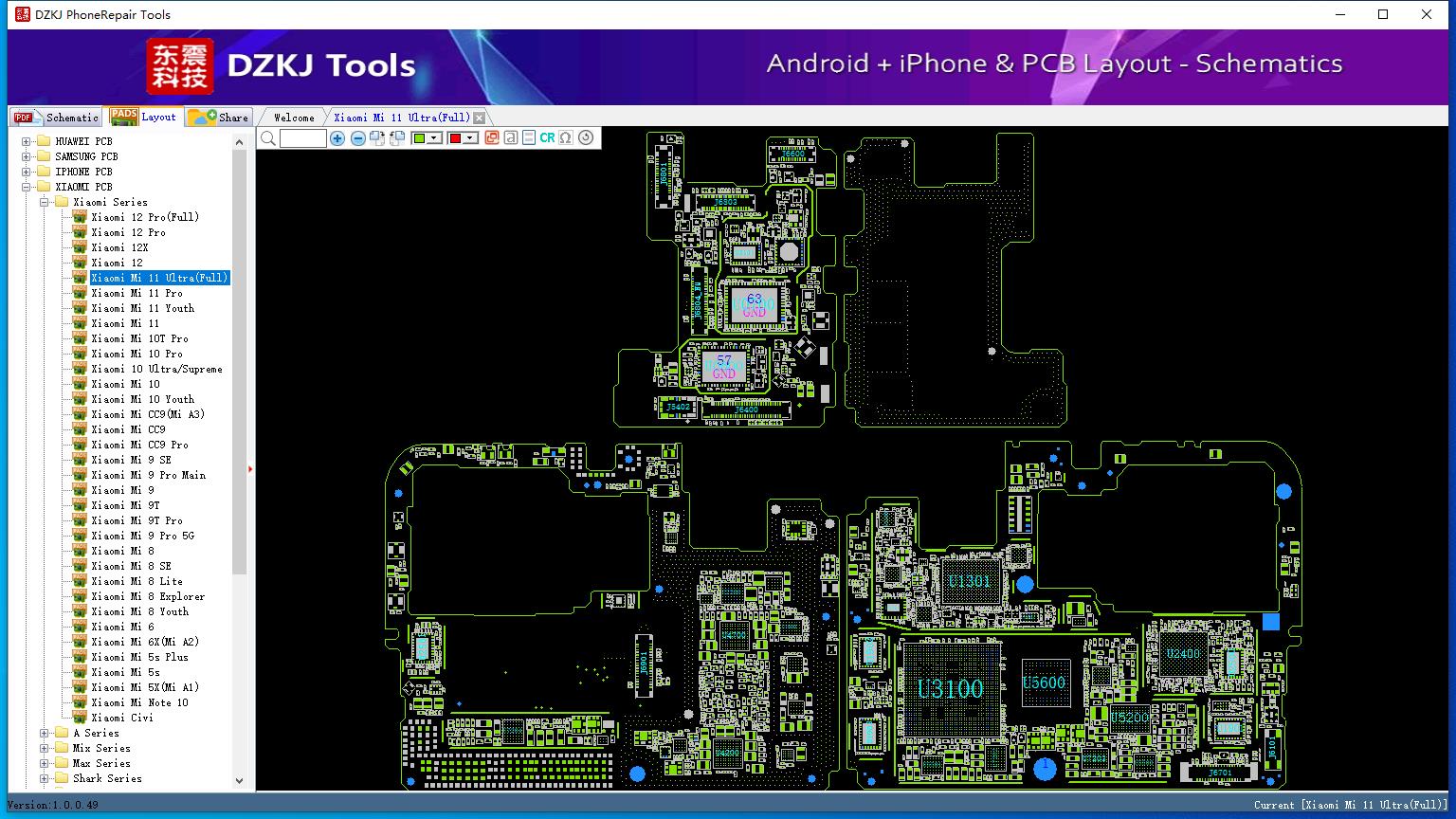Click the PCB icon beside Xiaomi Mi 8 Lite

(81, 581)
